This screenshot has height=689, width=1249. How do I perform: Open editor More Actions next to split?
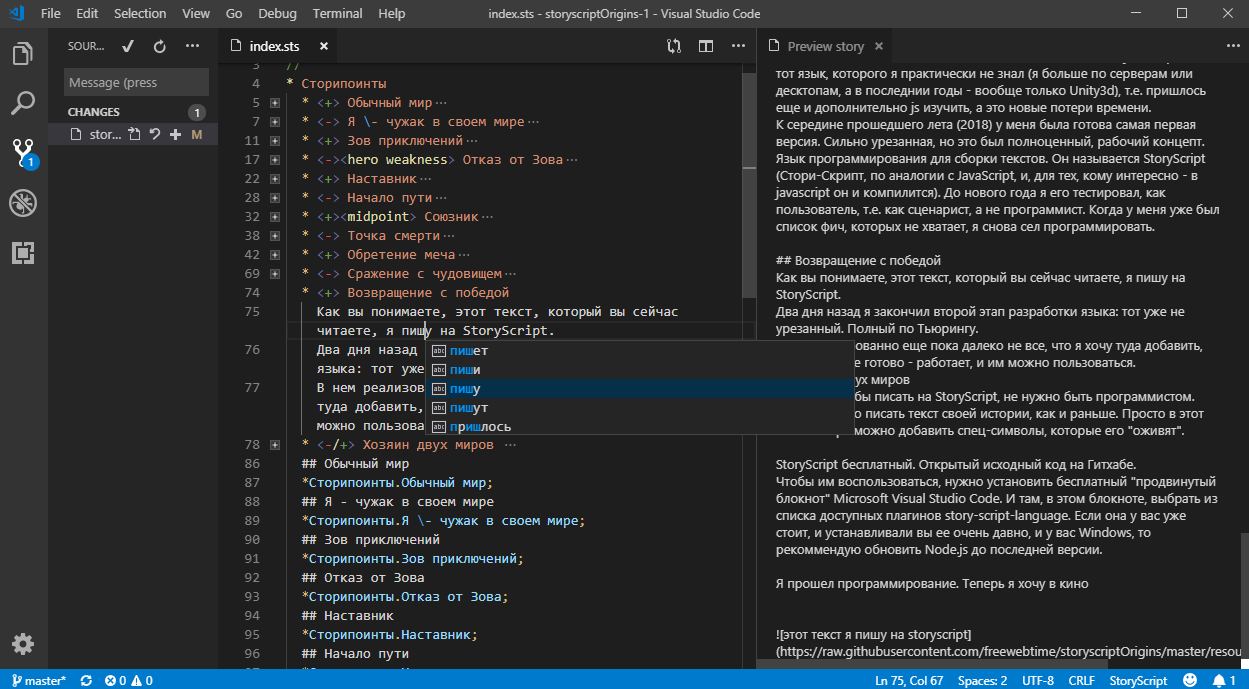737,46
